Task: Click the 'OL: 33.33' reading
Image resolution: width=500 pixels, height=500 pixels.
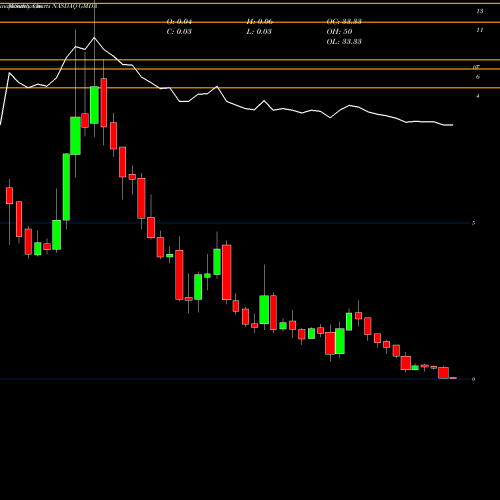Action: click(x=344, y=42)
